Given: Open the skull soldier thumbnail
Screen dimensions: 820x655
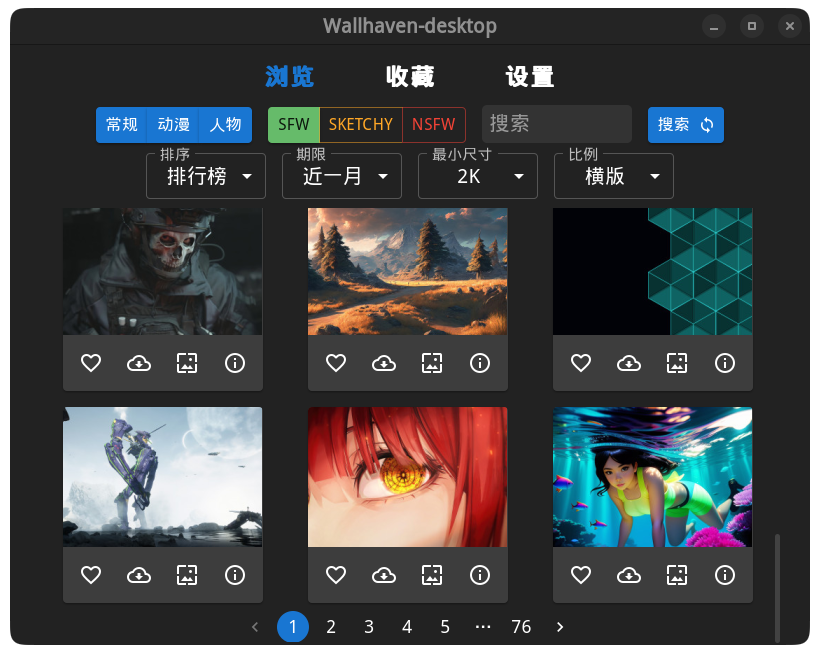Looking at the screenshot, I should click(x=163, y=272).
